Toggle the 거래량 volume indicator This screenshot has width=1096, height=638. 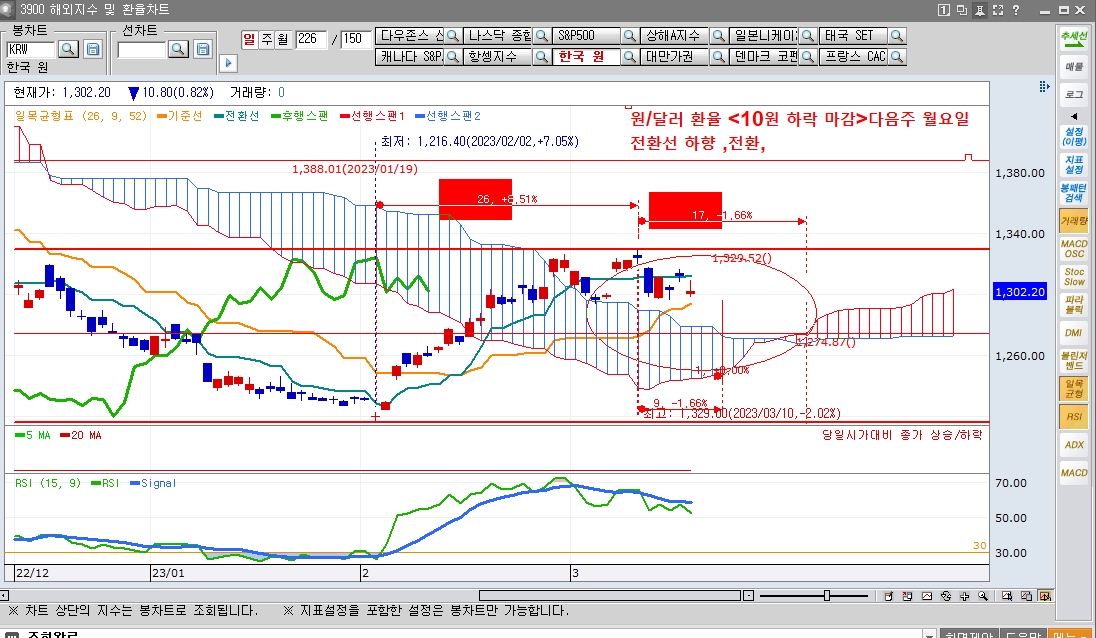(1074, 221)
